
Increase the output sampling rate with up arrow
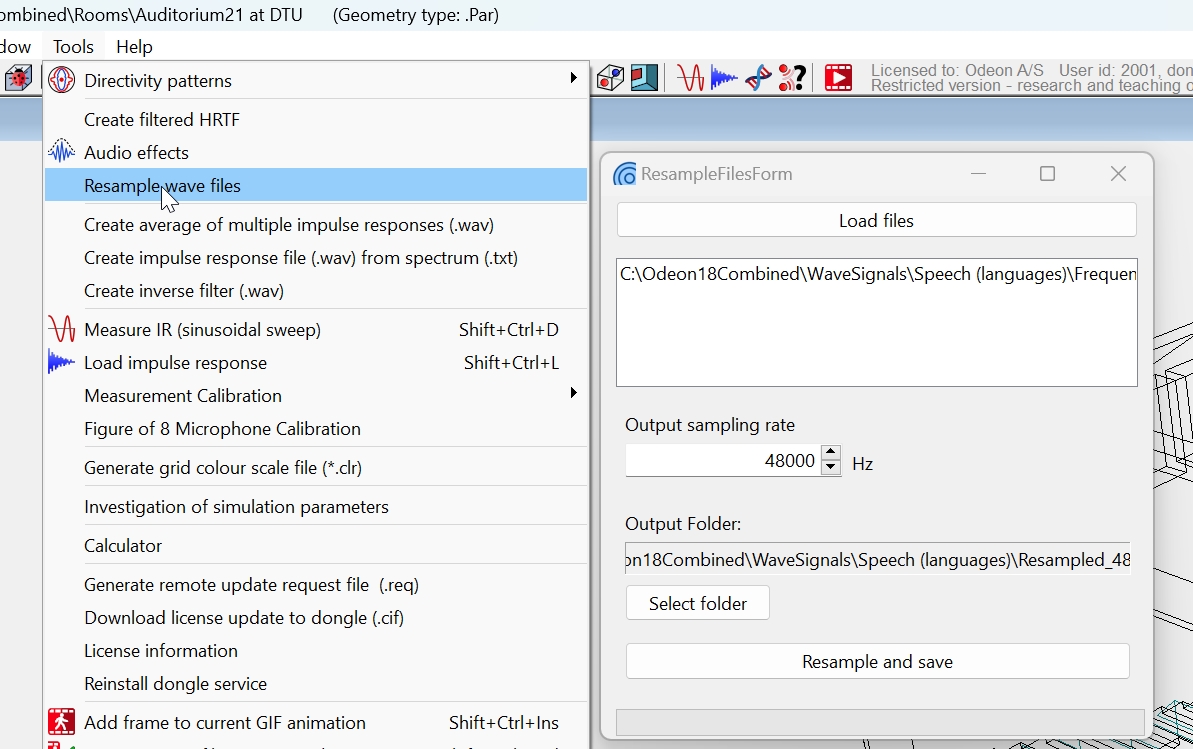831,452
